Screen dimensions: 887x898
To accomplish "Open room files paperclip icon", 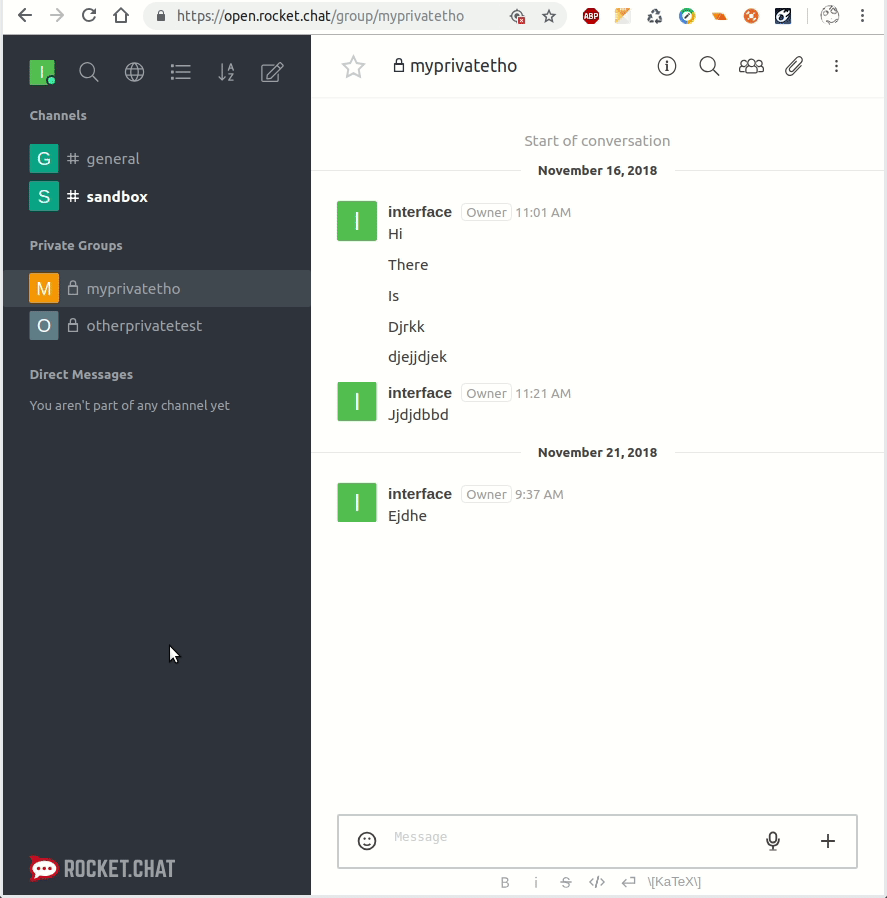I will coord(794,66).
